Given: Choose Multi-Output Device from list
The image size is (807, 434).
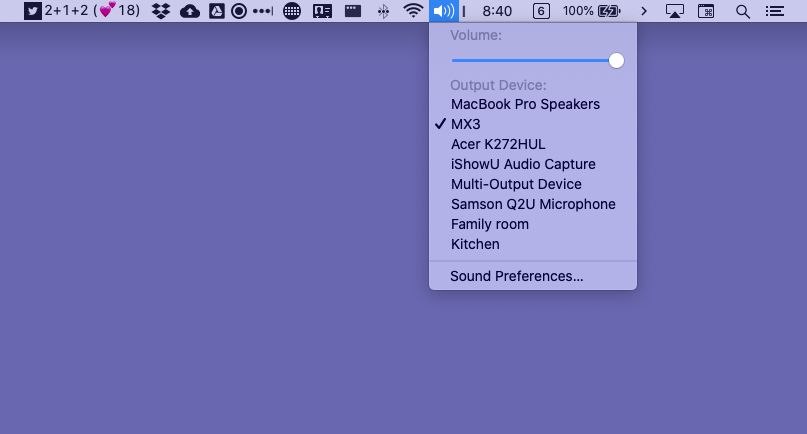Looking at the screenshot, I should point(516,184).
